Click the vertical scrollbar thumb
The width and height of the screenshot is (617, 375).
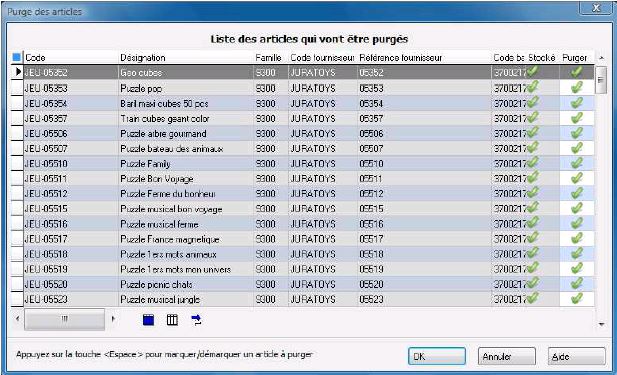[601, 80]
